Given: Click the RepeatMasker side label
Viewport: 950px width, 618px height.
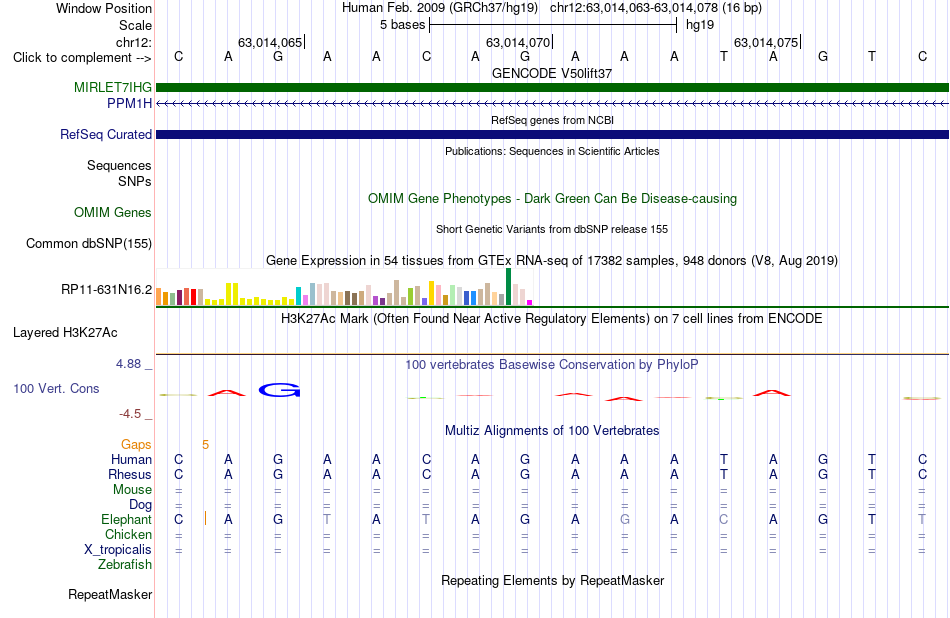Looking at the screenshot, I should (x=110, y=595).
